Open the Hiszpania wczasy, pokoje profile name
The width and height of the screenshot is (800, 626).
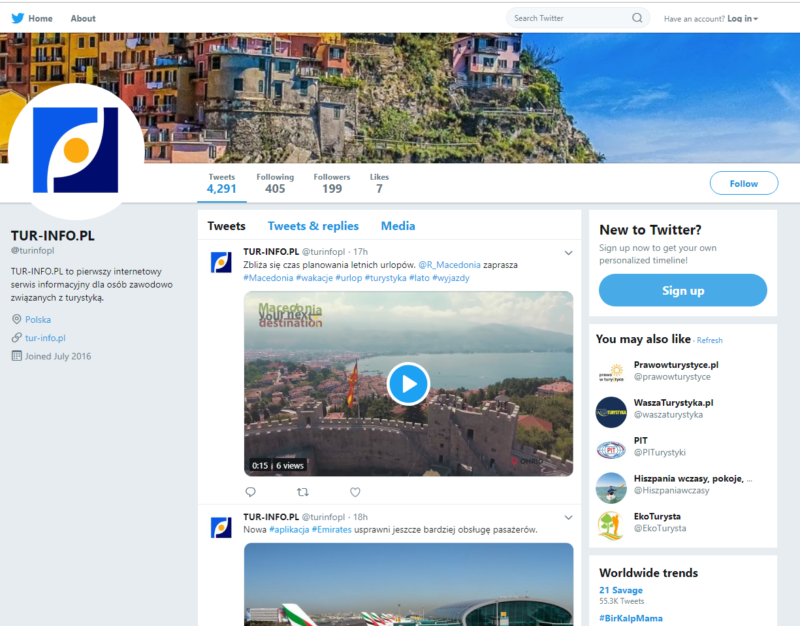click(x=693, y=479)
